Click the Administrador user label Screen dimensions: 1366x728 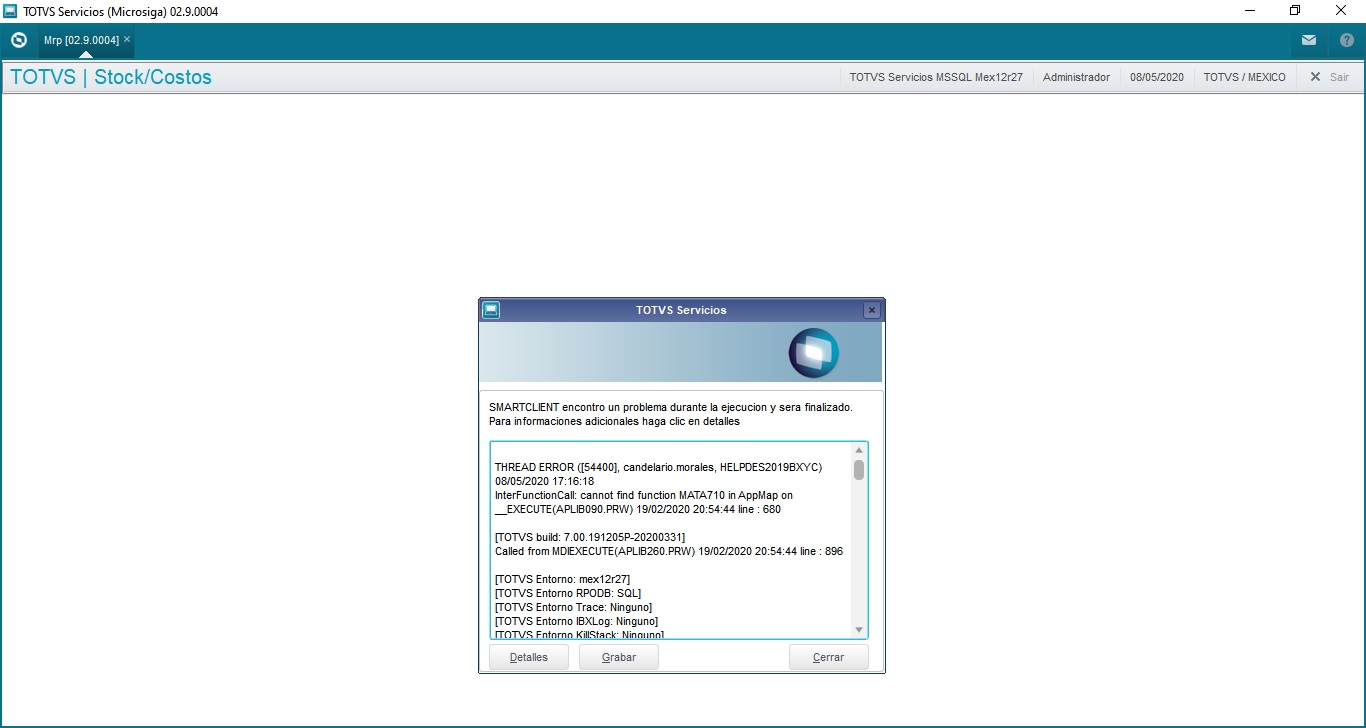coord(1076,77)
